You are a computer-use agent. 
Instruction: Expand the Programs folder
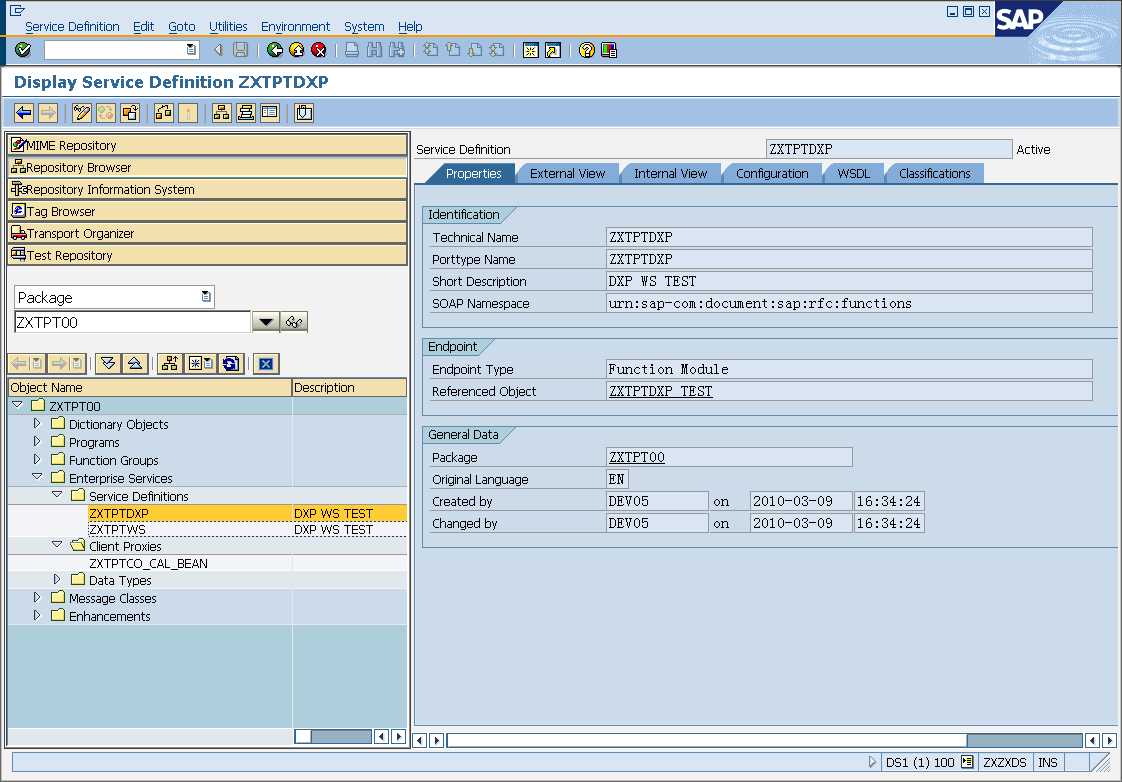(37, 441)
